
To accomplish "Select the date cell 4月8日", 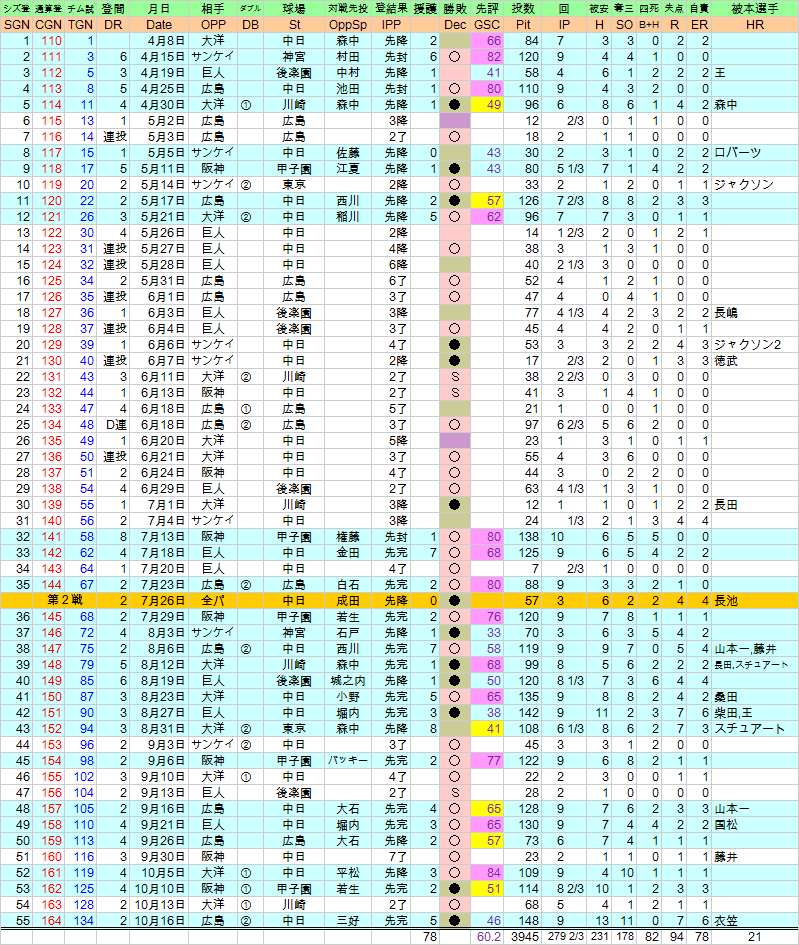I will (158, 41).
